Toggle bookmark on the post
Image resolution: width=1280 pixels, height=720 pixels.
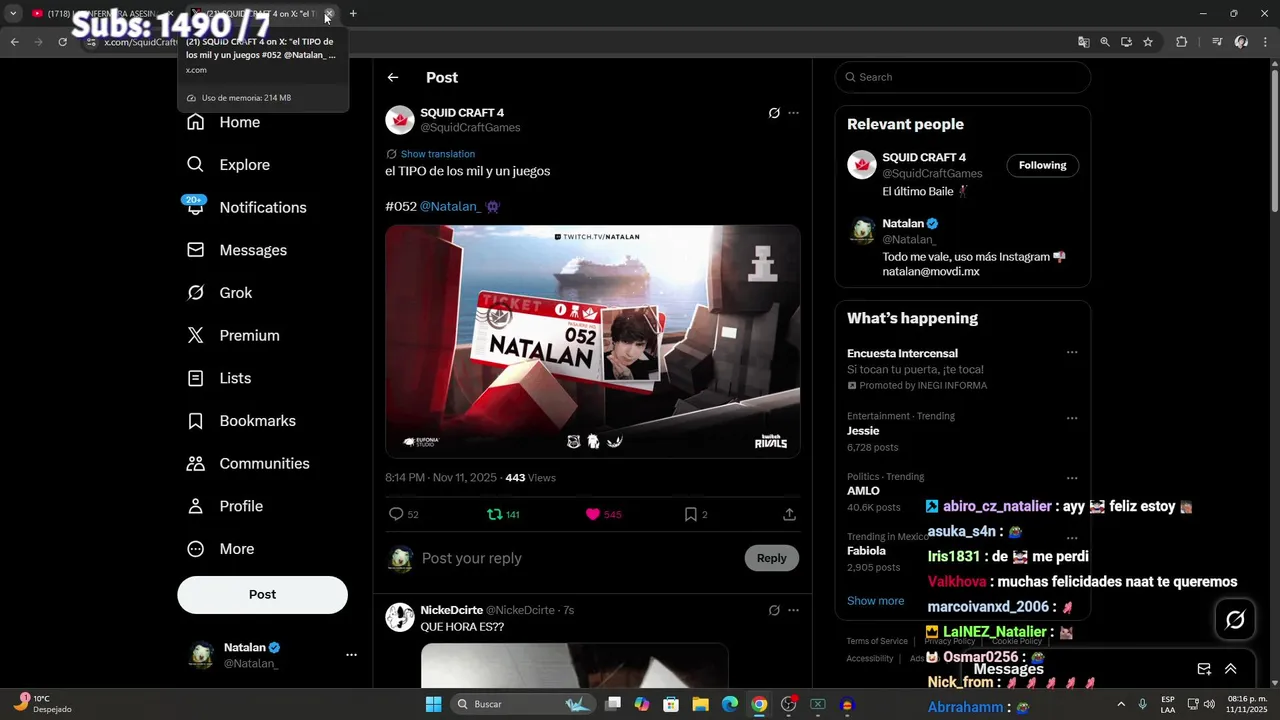point(691,514)
